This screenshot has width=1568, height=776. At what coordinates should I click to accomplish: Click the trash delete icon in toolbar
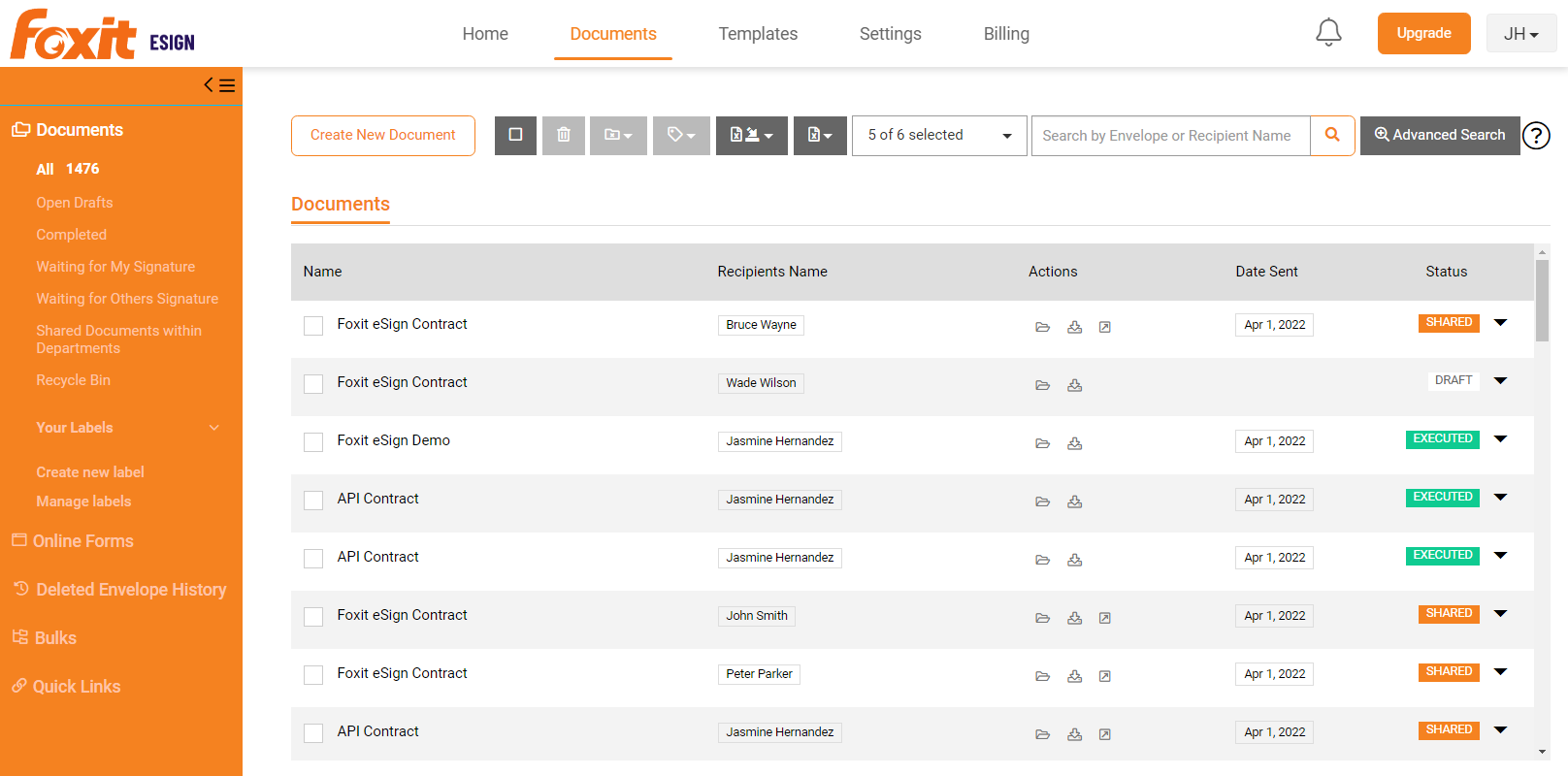pos(564,136)
